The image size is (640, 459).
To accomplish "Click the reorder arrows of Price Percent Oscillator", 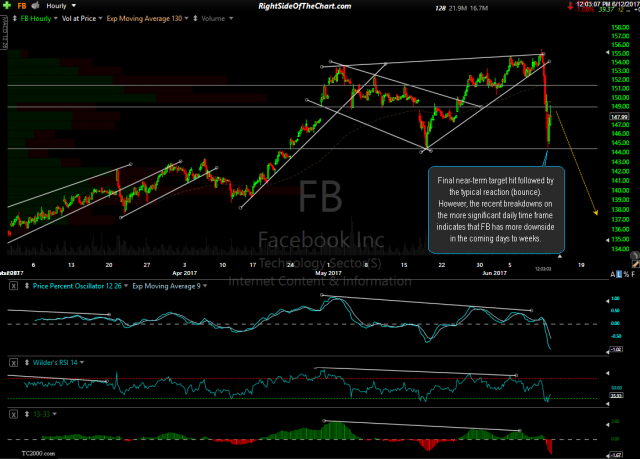I will click(x=27, y=286).
